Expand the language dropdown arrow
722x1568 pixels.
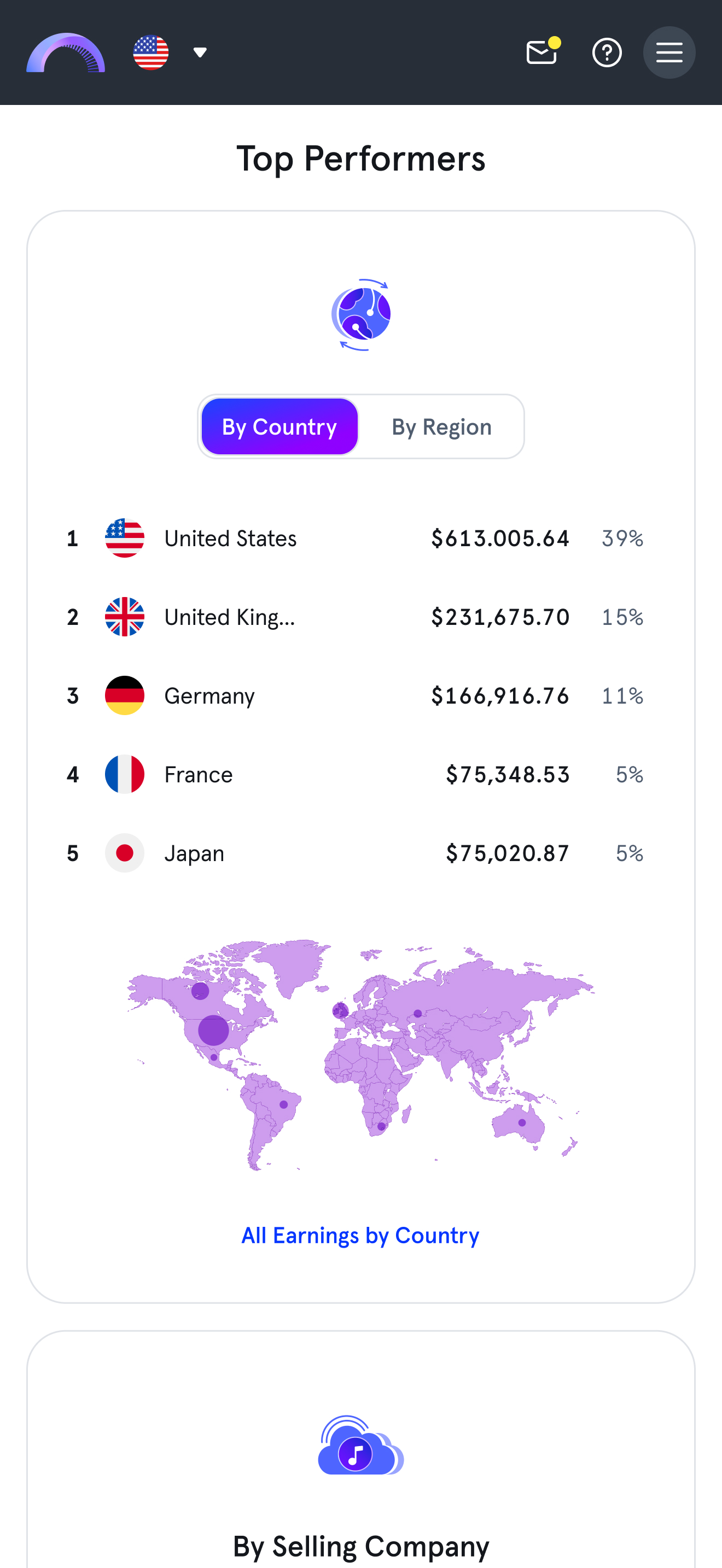200,52
